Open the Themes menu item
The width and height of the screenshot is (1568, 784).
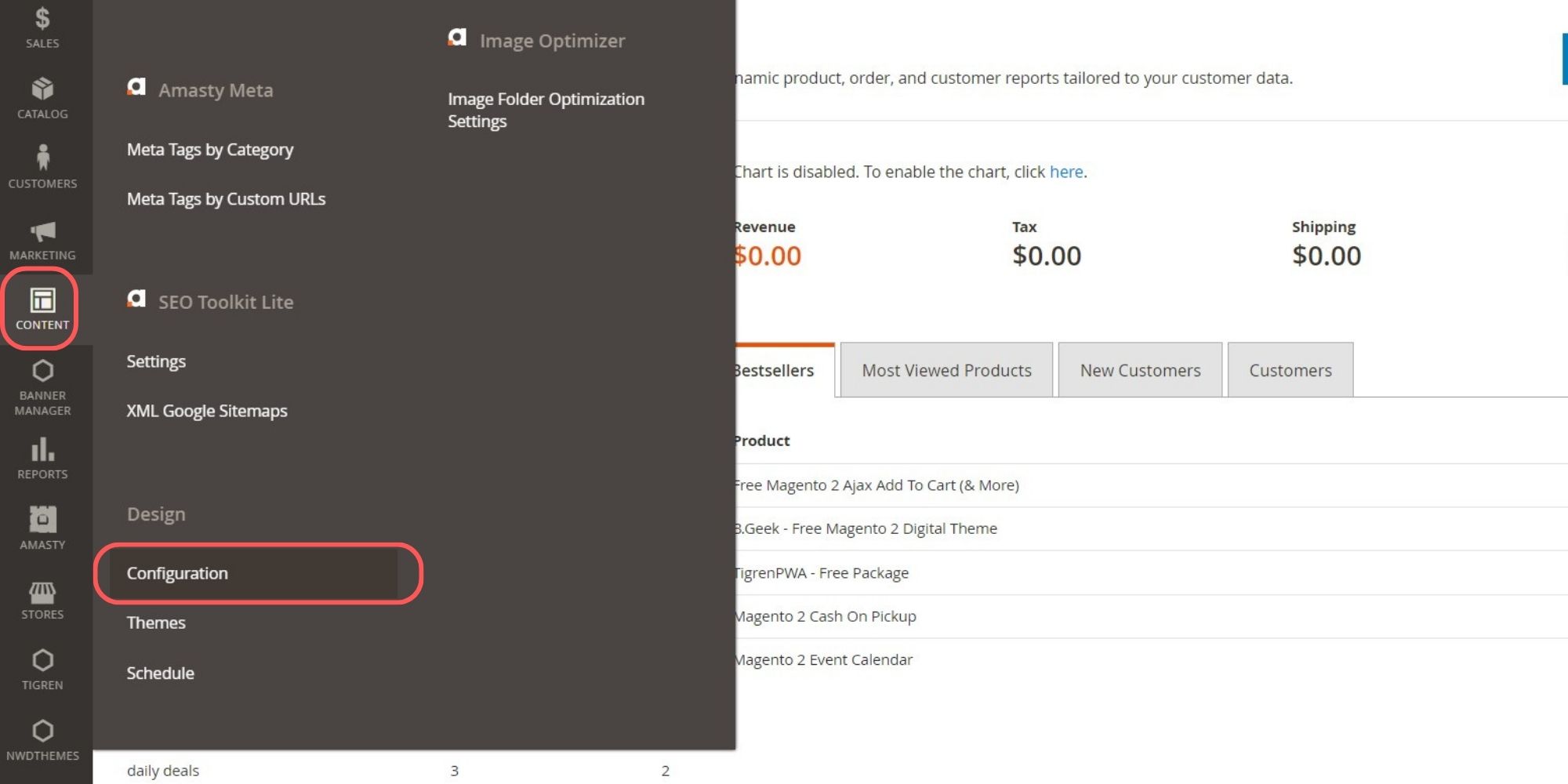tap(156, 622)
